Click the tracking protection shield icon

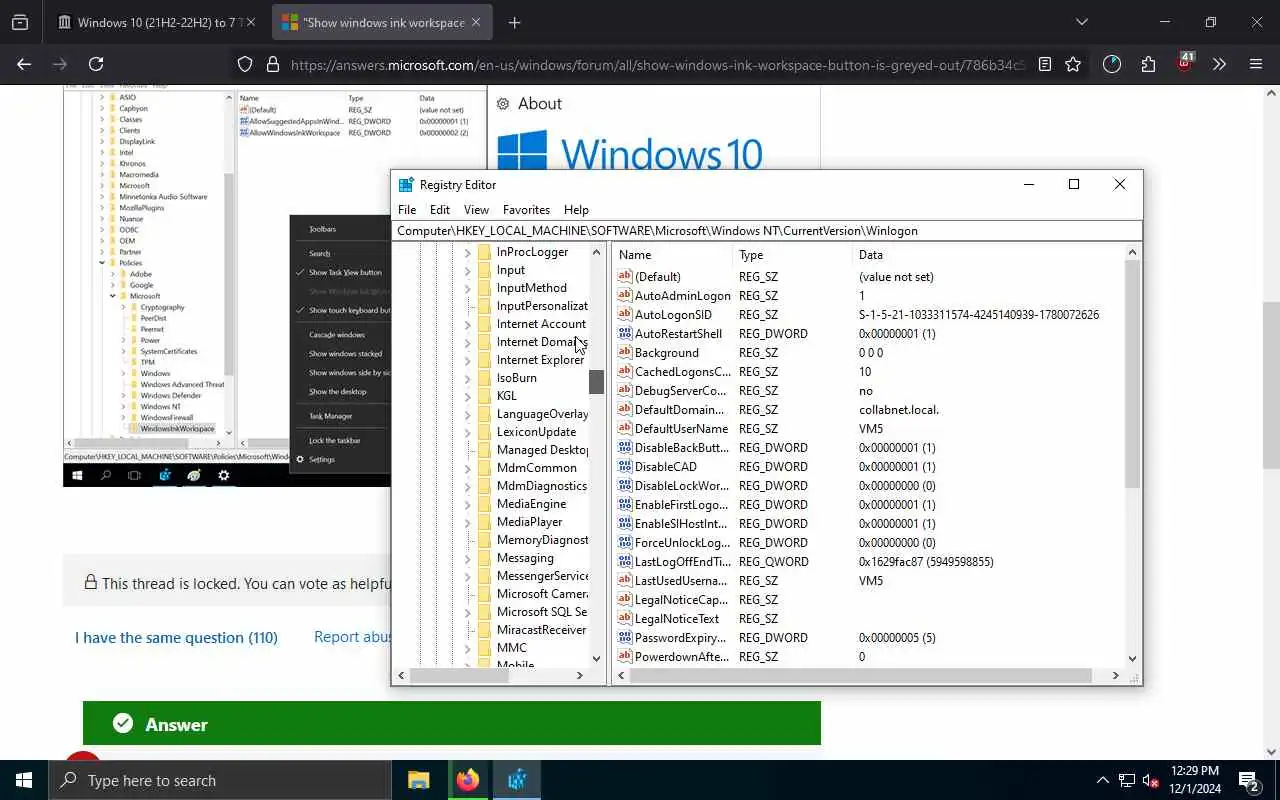245,65
